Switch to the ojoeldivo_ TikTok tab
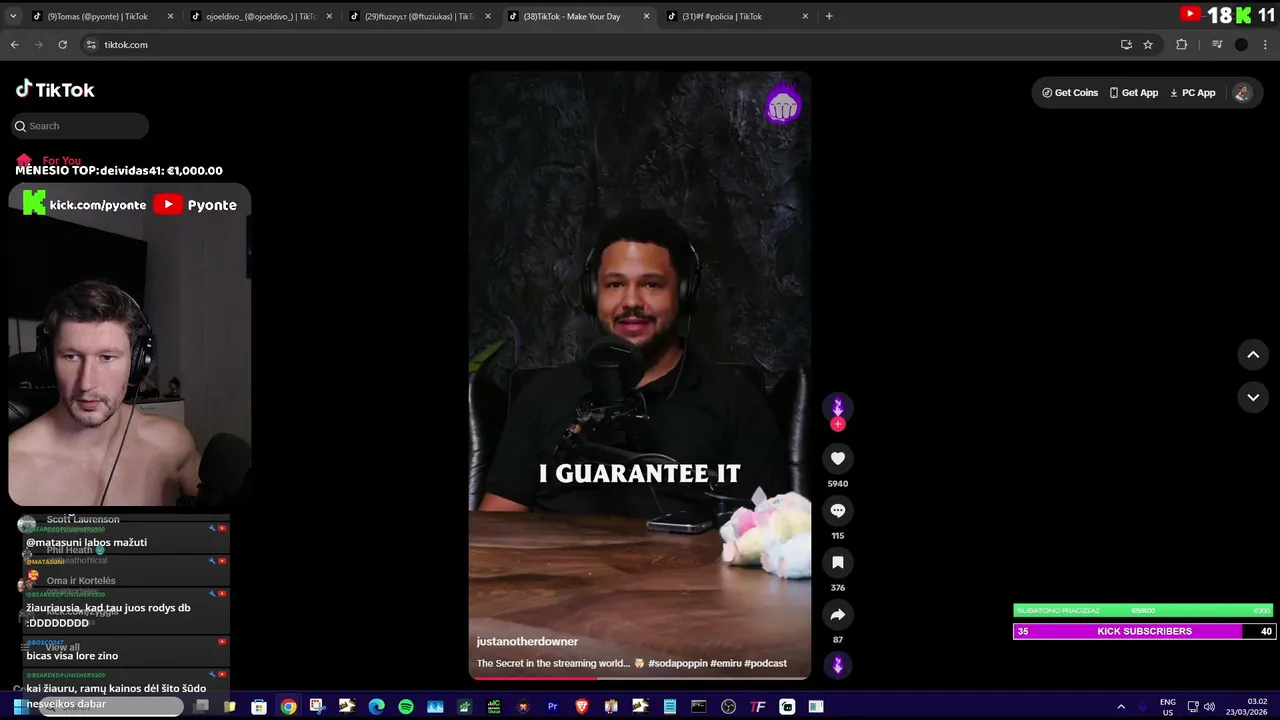The height and width of the screenshot is (720, 1280). (260, 16)
